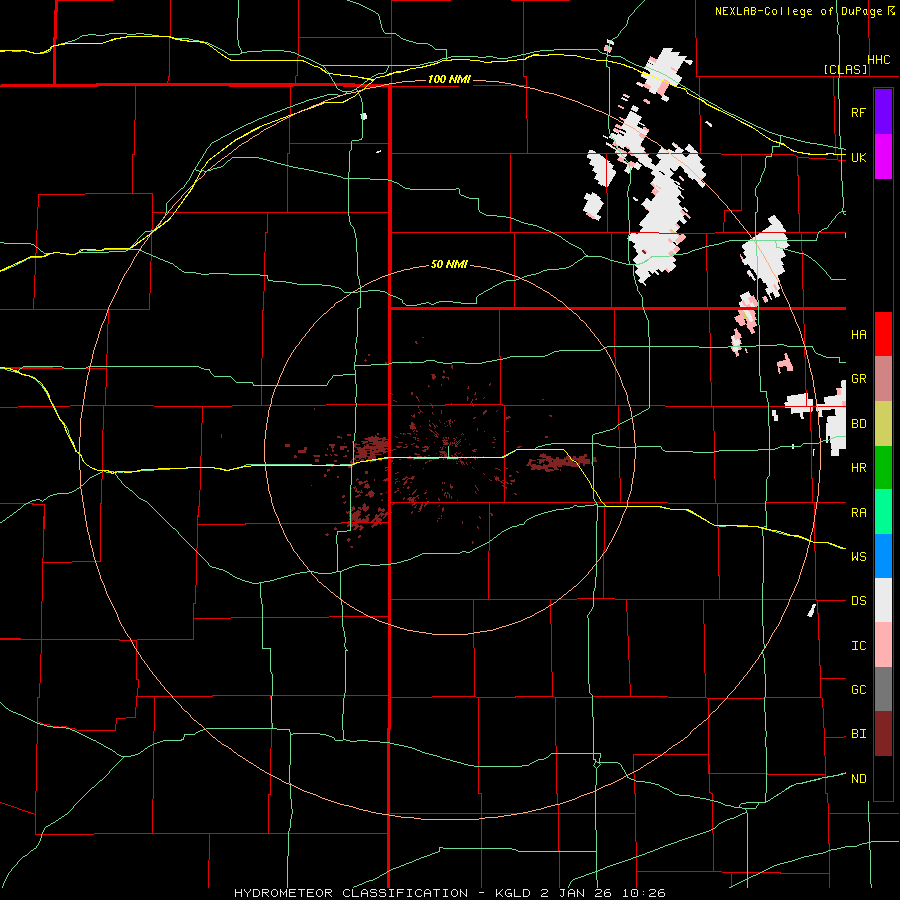
Task: Click the WS legend label
Action: [x=858, y=557]
